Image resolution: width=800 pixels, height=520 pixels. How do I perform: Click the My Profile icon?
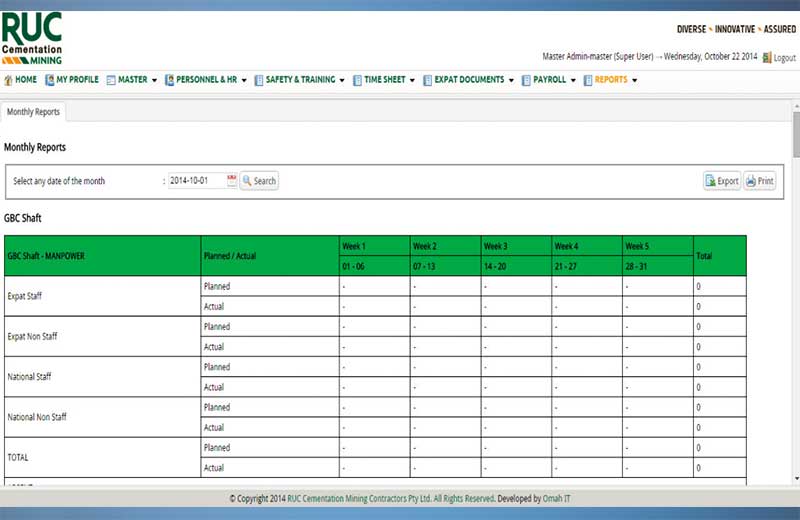tap(50, 80)
